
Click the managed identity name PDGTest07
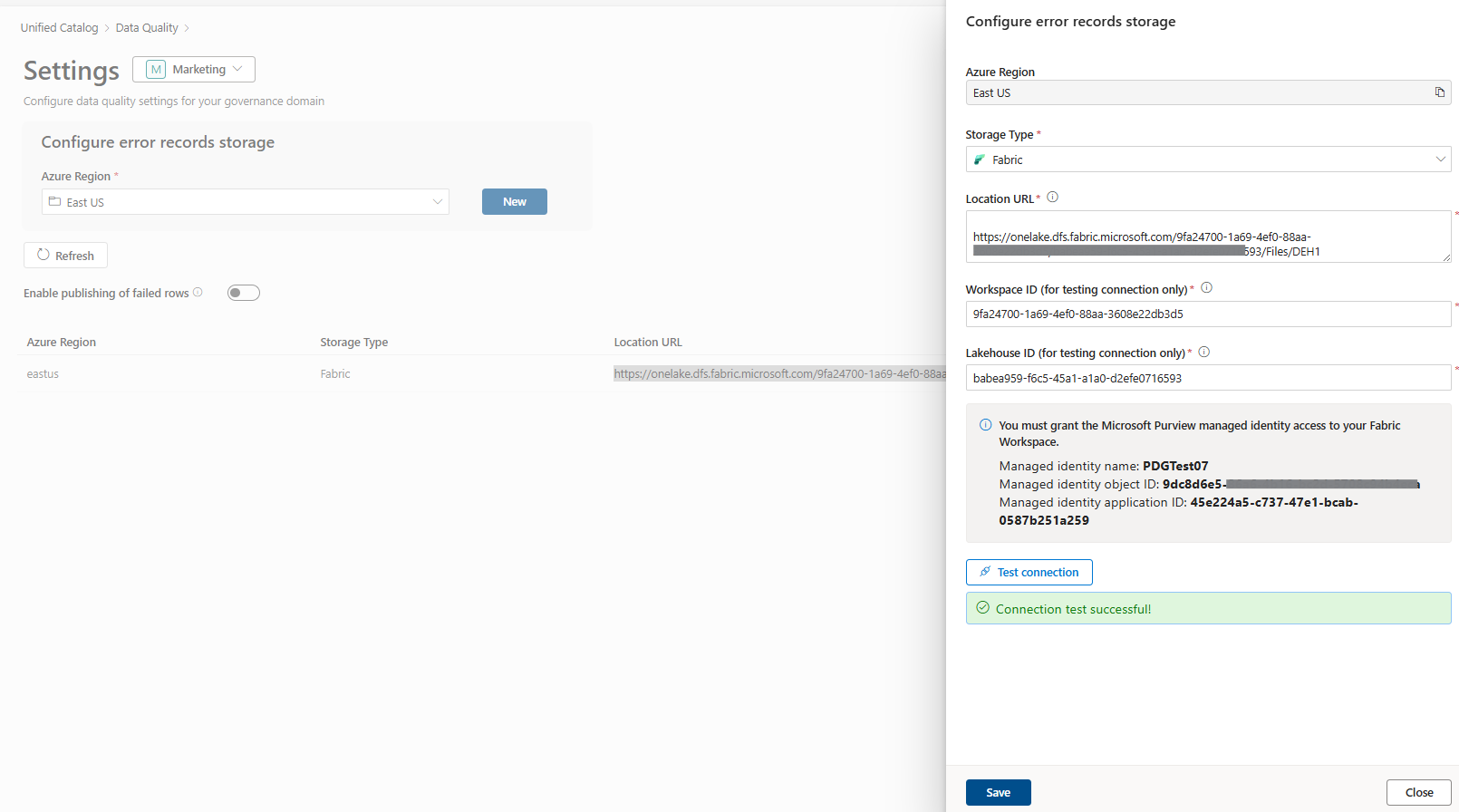(x=1175, y=466)
